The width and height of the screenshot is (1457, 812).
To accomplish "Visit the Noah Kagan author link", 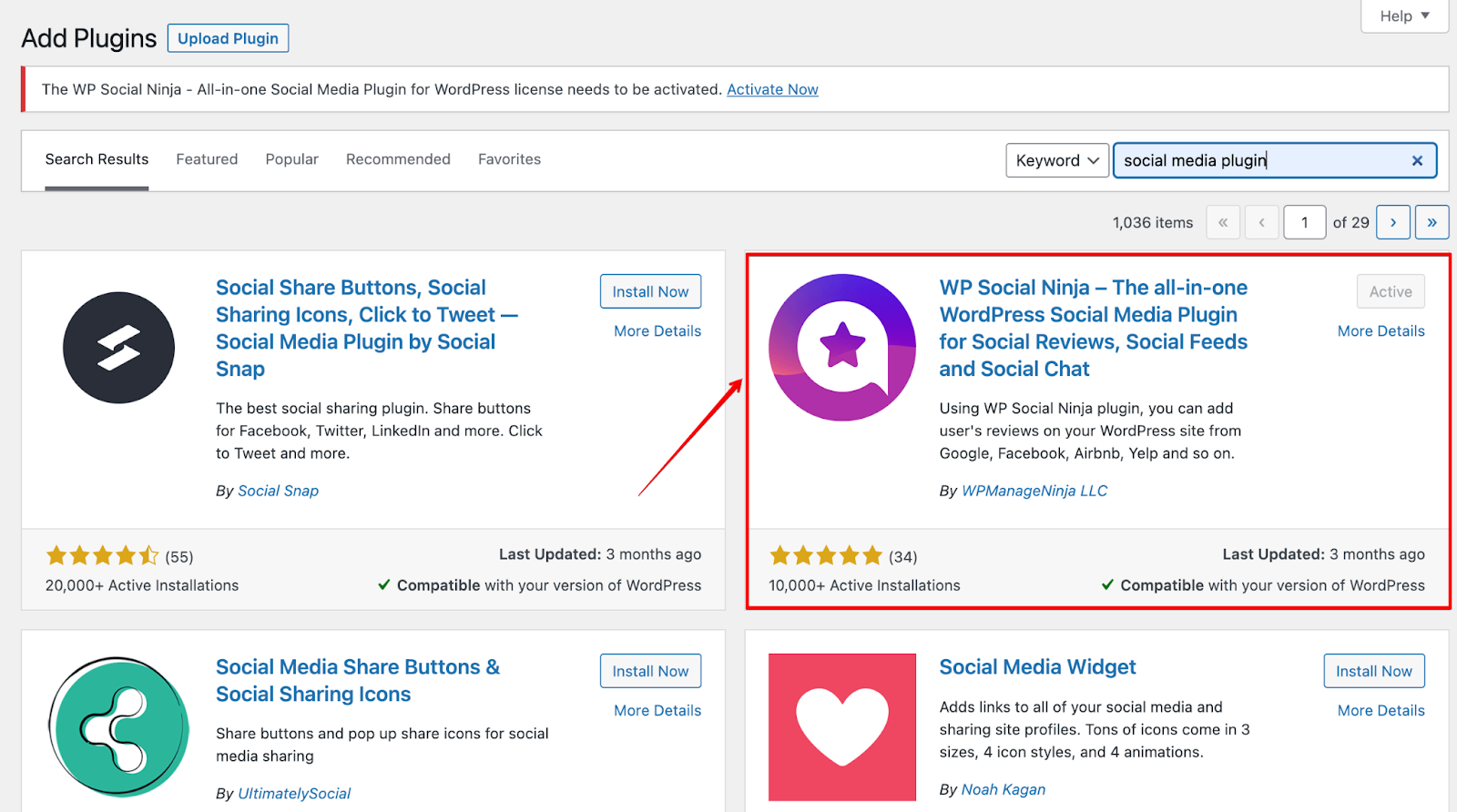I will (x=1004, y=789).
